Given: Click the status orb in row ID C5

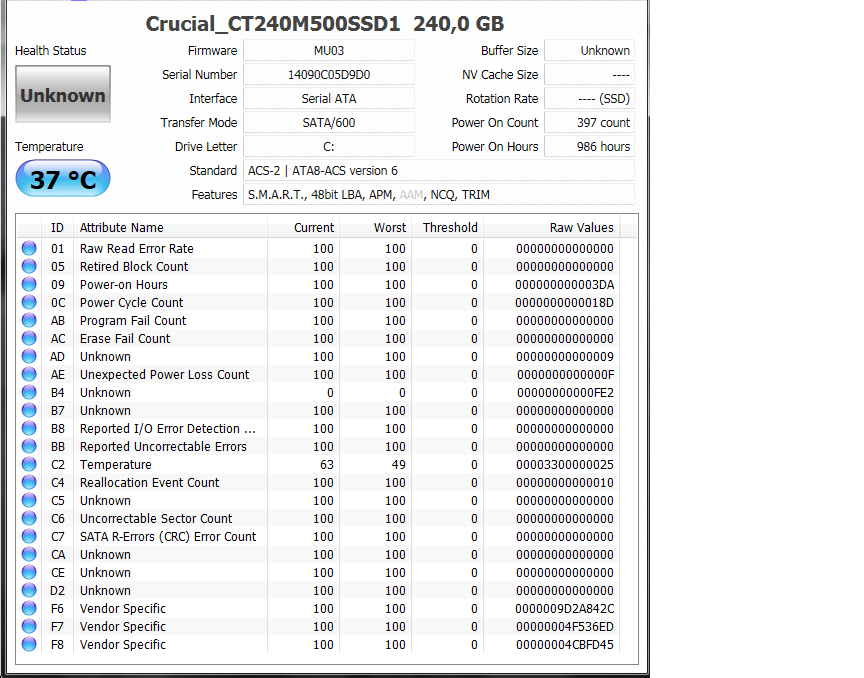Looking at the screenshot, I should 29,501.
